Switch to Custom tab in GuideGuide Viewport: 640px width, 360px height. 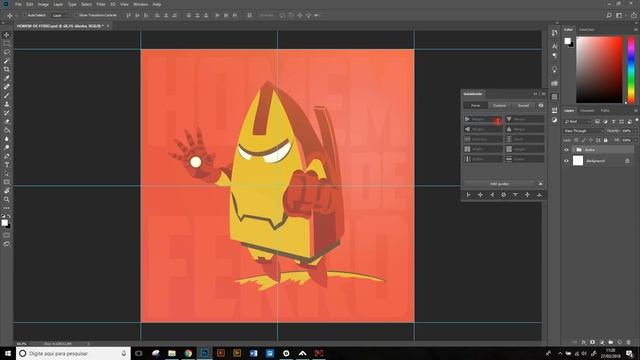500,105
